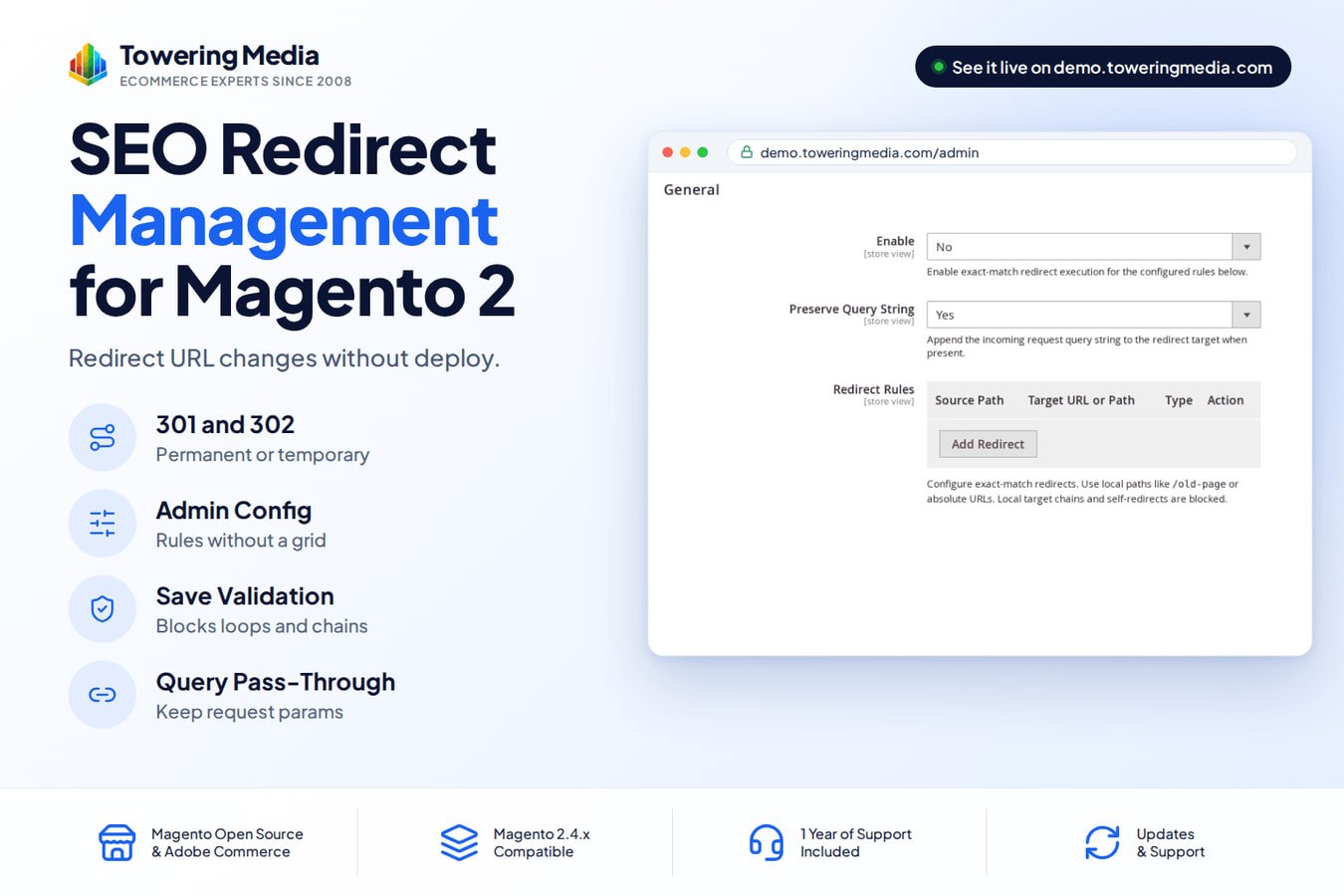Click '1 Year of Support Included' text
This screenshot has height=896, width=1344.
pos(856,843)
